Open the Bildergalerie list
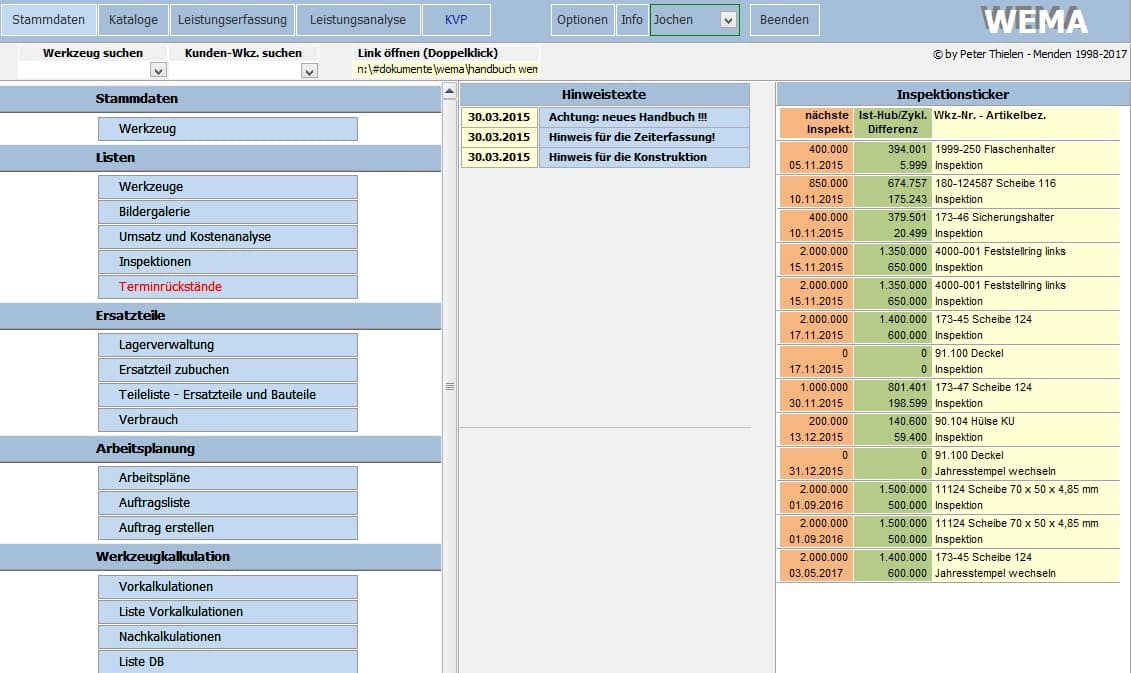 pyautogui.click(x=228, y=212)
